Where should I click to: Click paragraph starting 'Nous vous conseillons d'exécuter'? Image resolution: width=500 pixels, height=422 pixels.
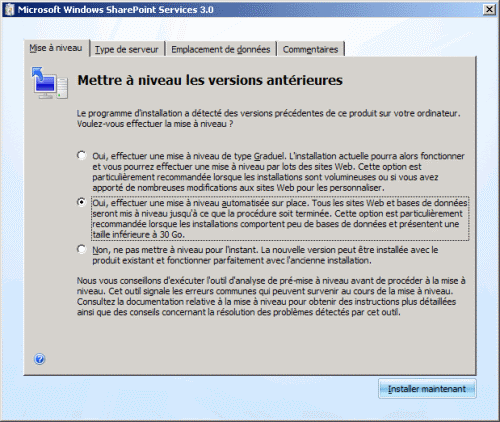click(x=271, y=296)
